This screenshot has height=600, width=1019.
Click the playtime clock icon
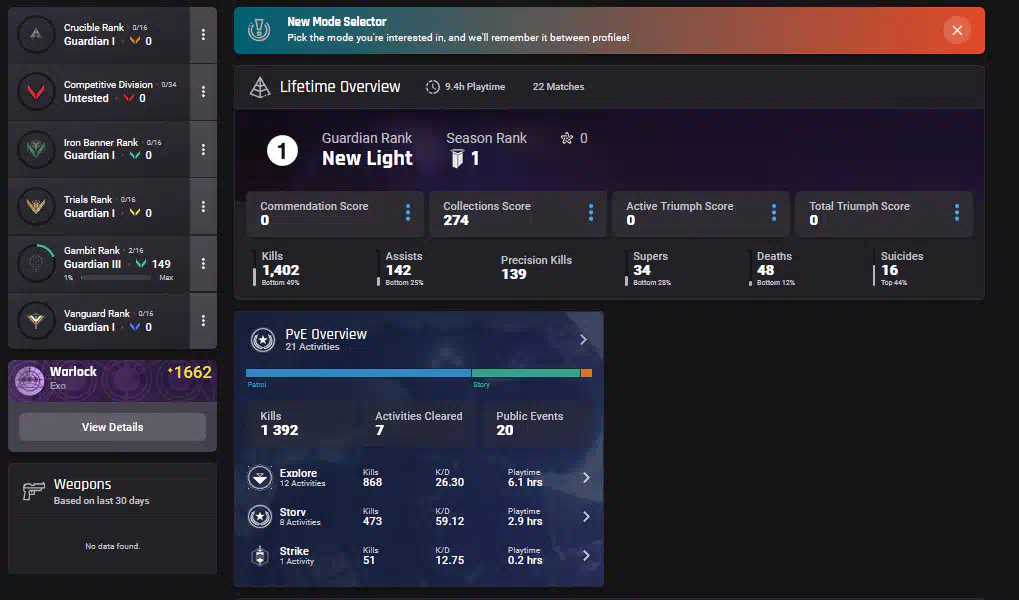pyautogui.click(x=433, y=86)
